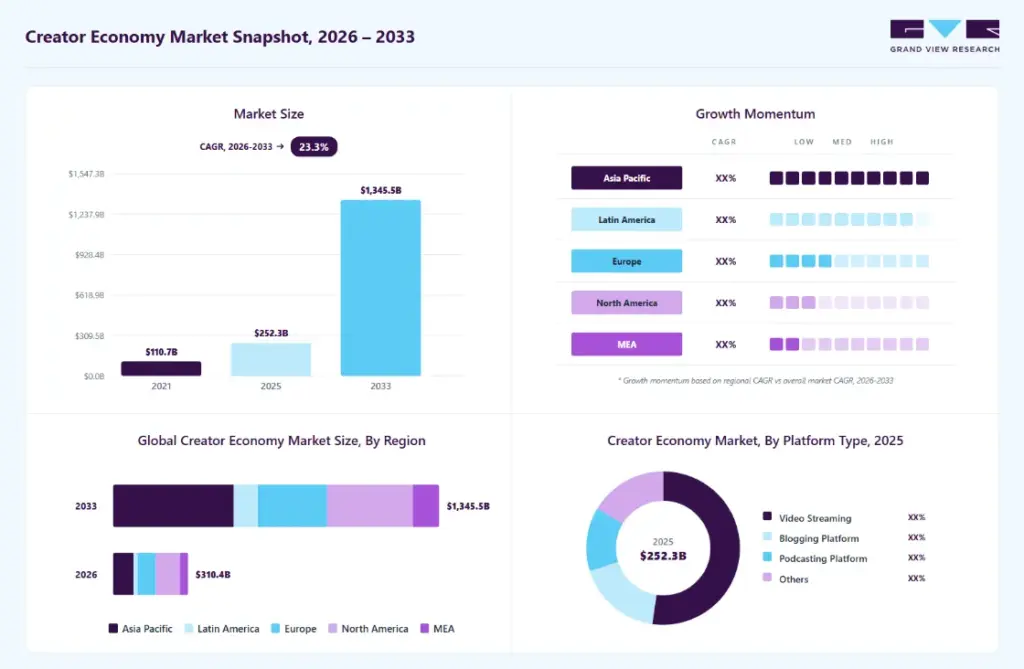Click the $110.7B label above 2021 bar
Viewport: 1024px width, 669px height.
click(161, 351)
